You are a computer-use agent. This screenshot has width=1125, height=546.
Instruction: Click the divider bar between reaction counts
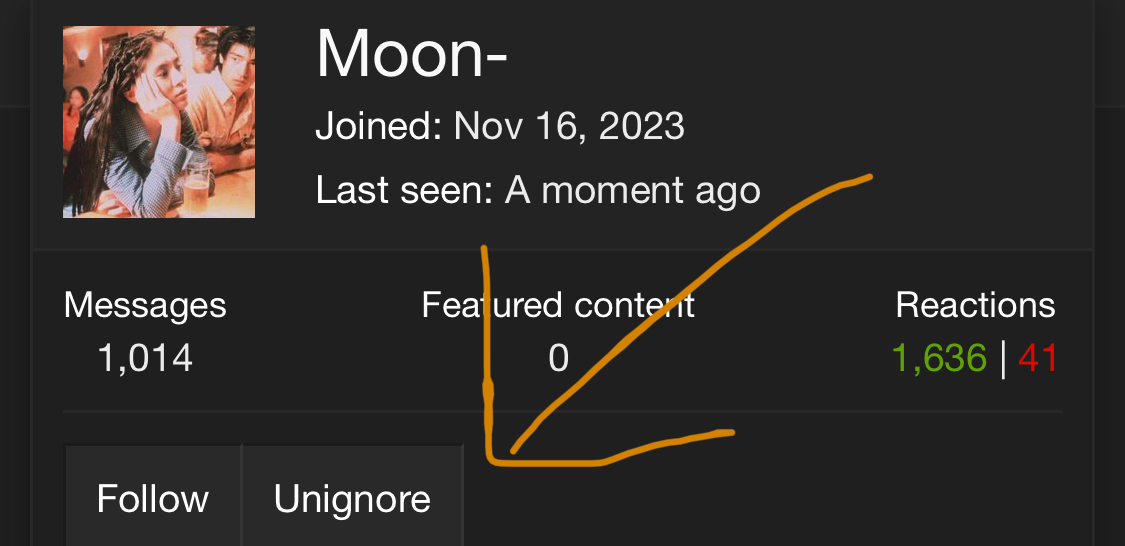tap(1002, 358)
